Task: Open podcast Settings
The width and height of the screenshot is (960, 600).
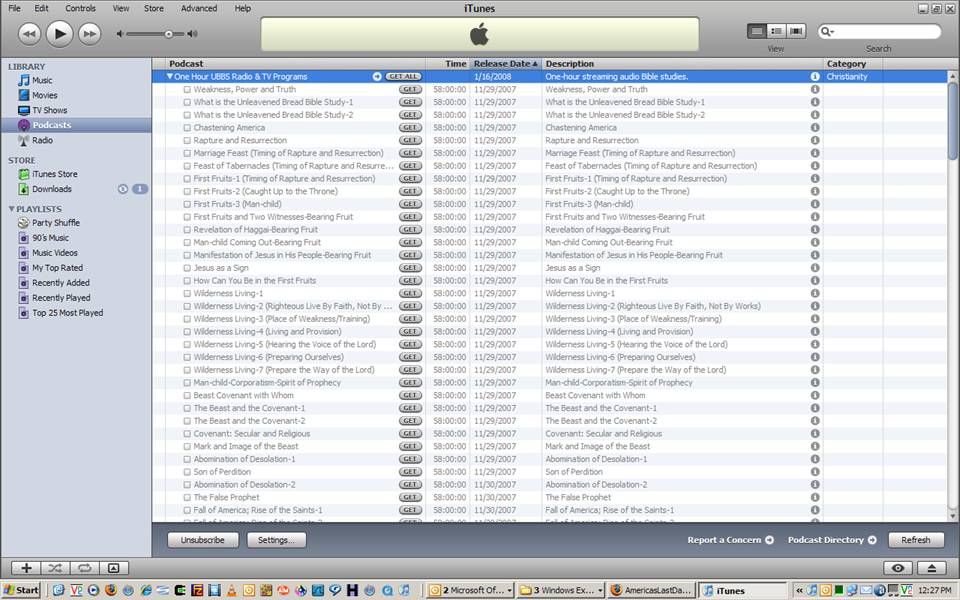Action: (276, 540)
